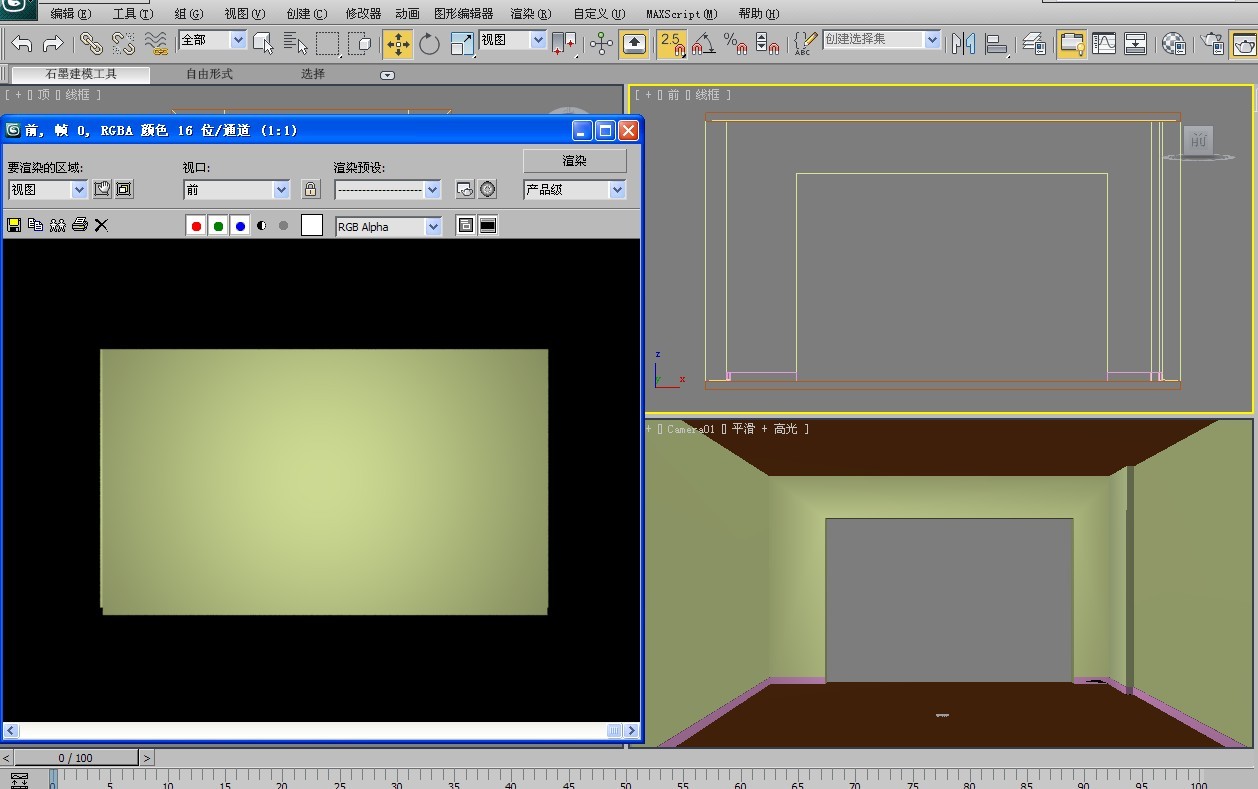Open the Select by Name list

point(295,43)
